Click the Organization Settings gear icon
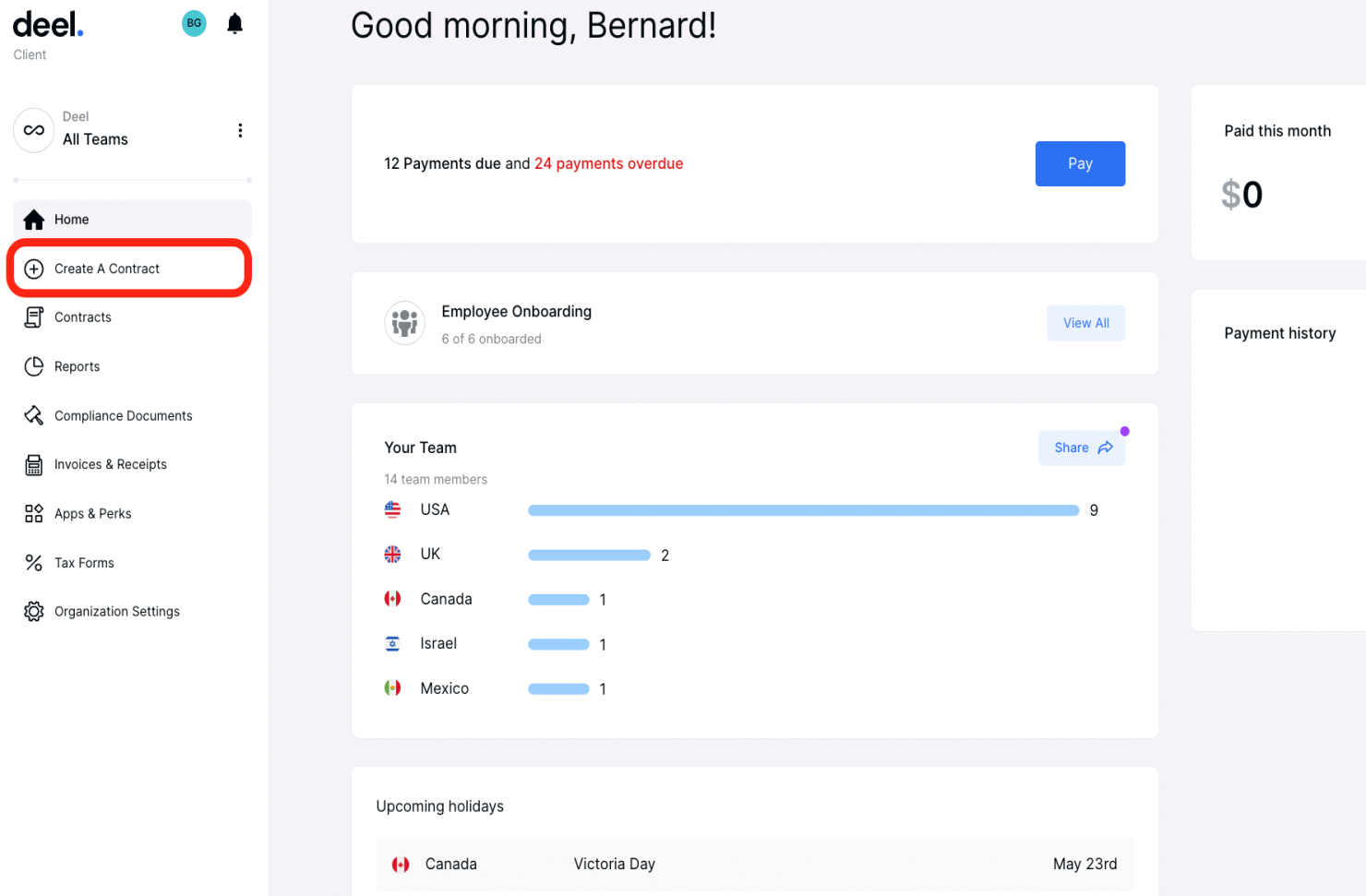The width and height of the screenshot is (1366, 896). [x=34, y=612]
